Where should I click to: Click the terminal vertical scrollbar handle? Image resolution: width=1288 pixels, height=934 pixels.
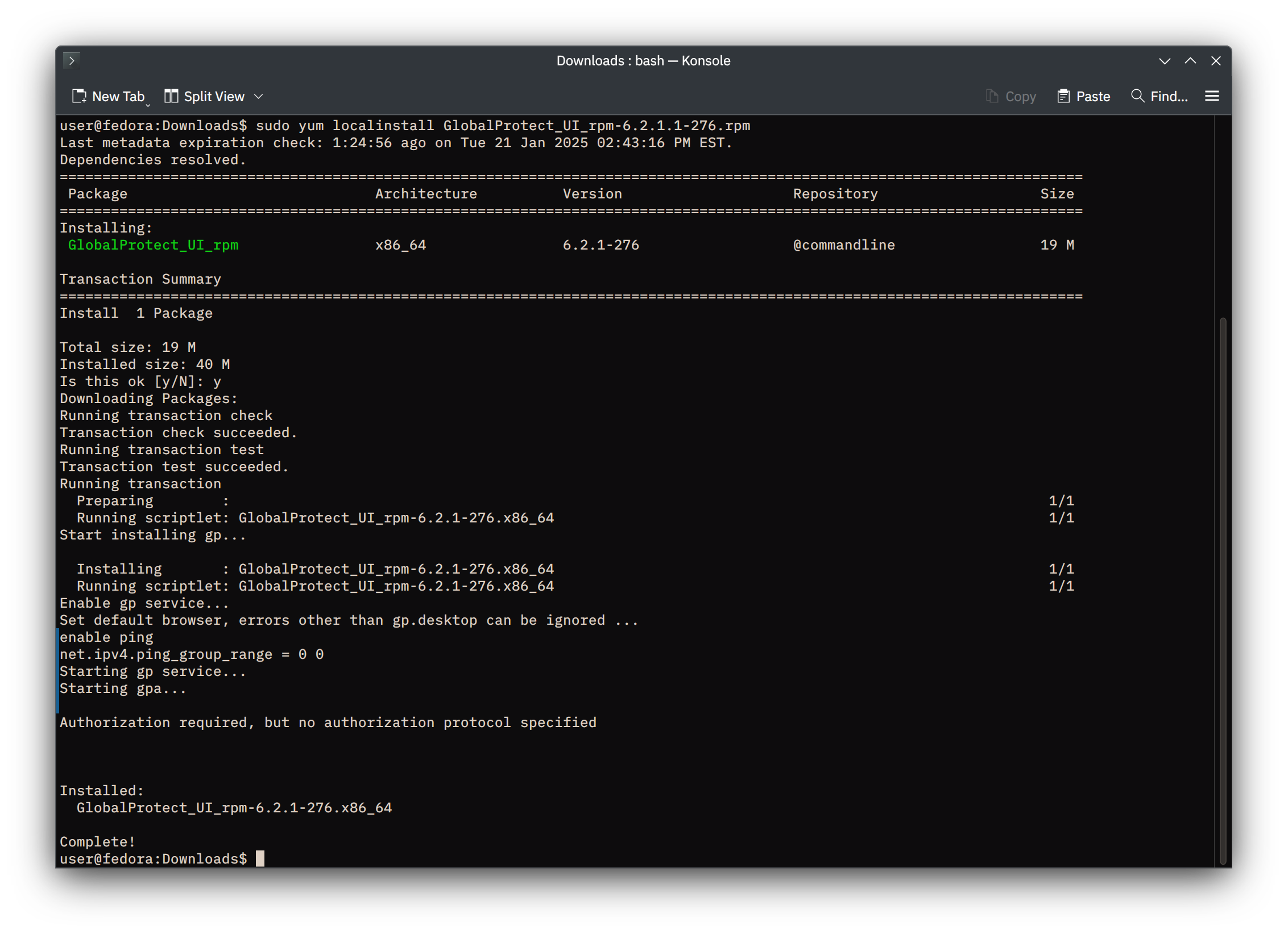pyautogui.click(x=1223, y=590)
